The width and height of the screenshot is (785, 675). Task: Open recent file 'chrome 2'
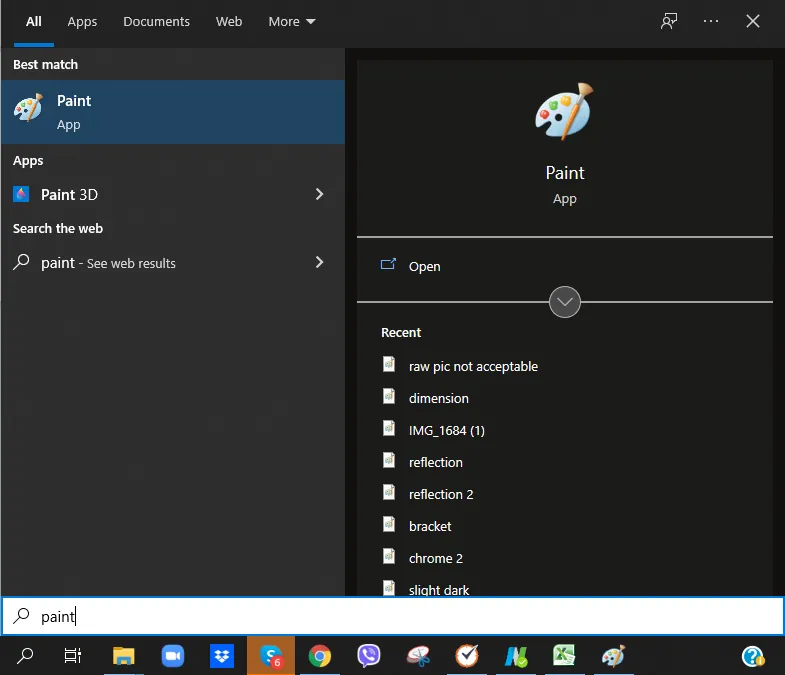pyautogui.click(x=436, y=558)
